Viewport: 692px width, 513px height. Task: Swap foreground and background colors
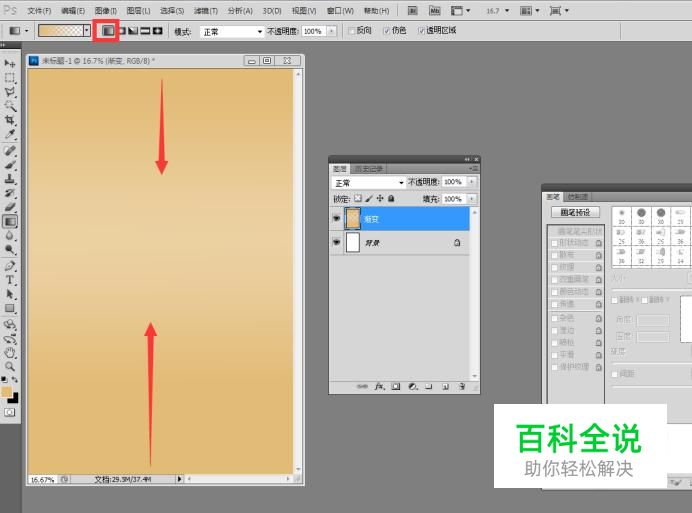coord(15,380)
